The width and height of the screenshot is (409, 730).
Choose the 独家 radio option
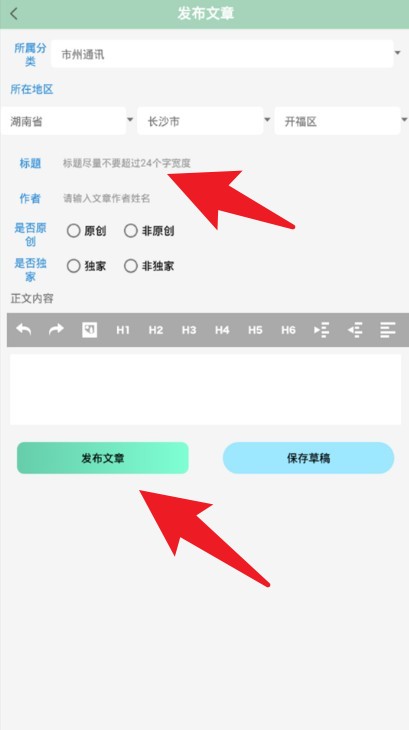[87, 266]
